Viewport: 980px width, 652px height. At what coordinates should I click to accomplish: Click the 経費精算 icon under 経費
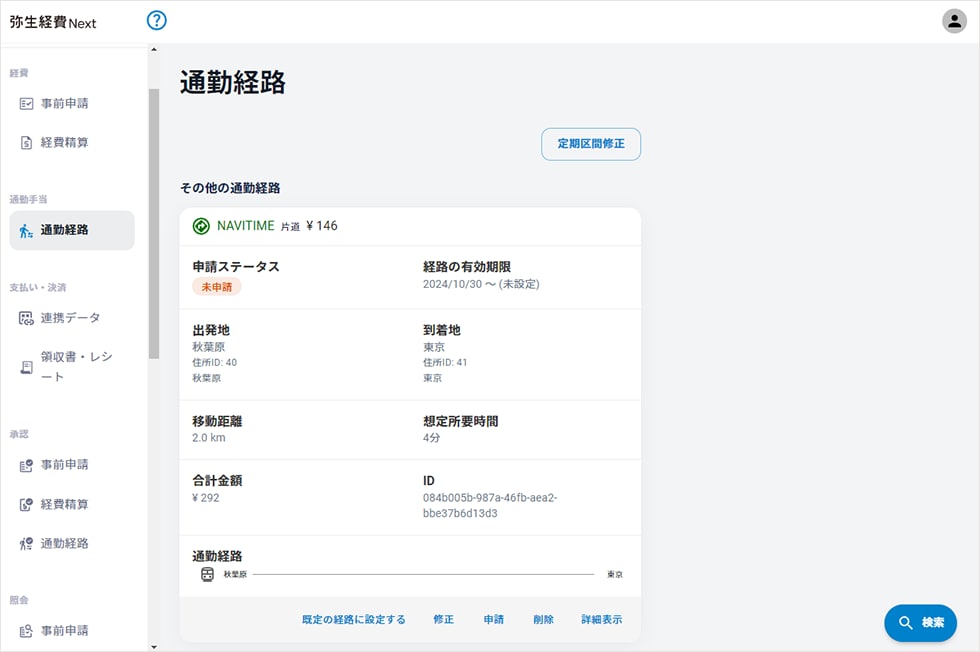(27, 143)
